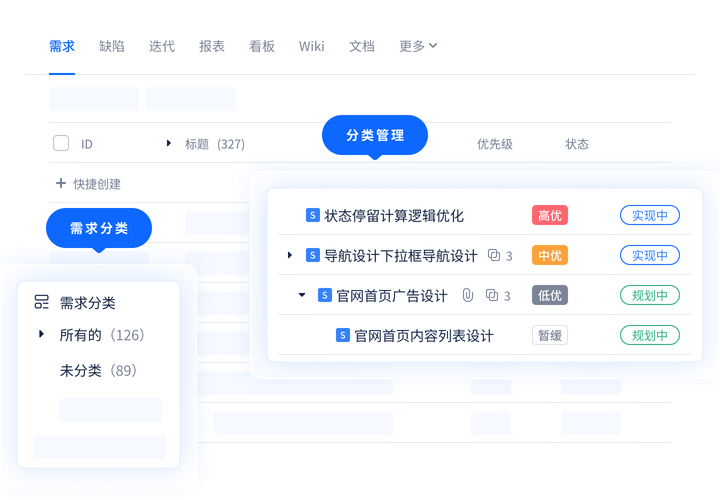
Task: Click the attachment paperclip on 官网首页广告设计
Action: 467,295
